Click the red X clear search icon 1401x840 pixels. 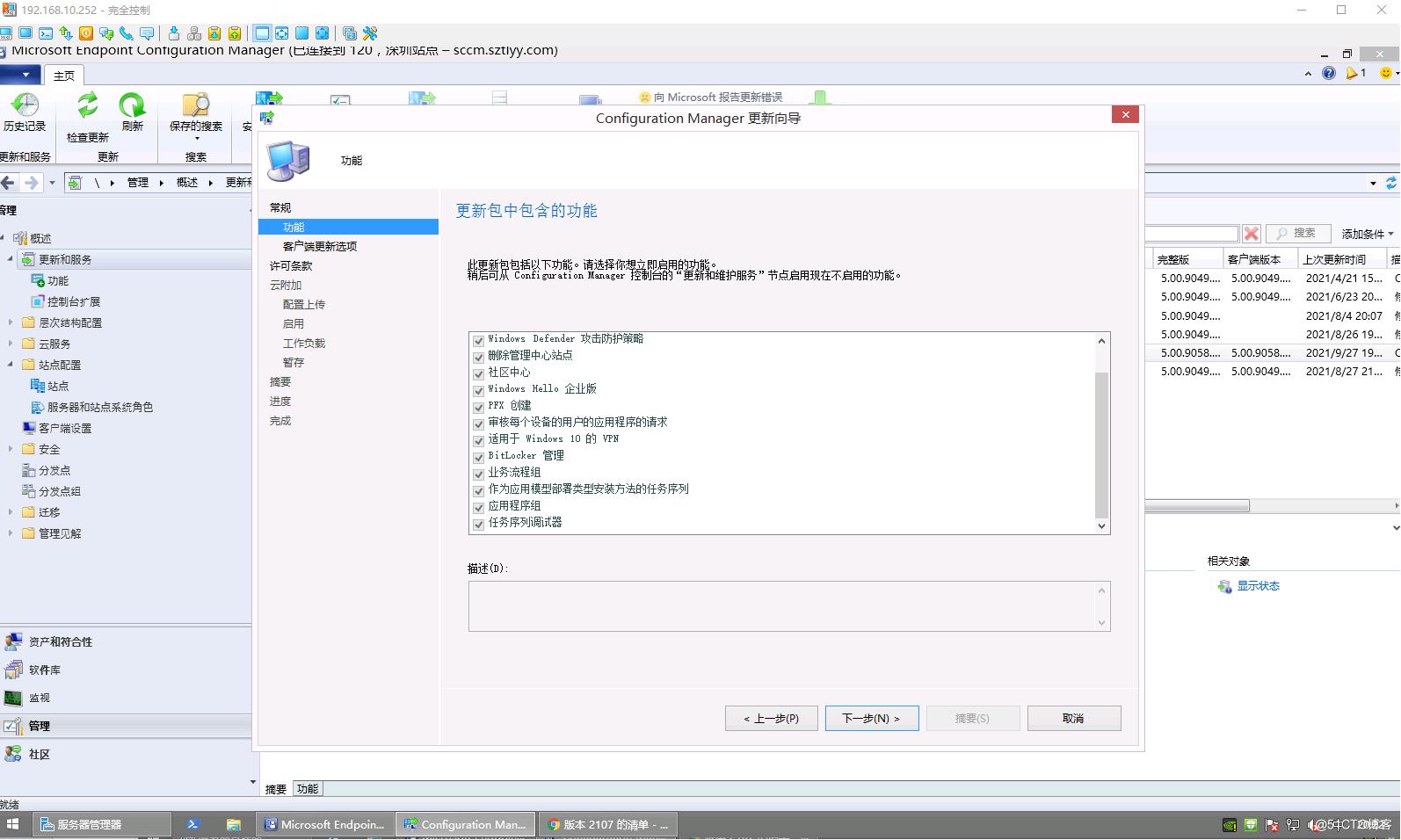click(x=1252, y=234)
